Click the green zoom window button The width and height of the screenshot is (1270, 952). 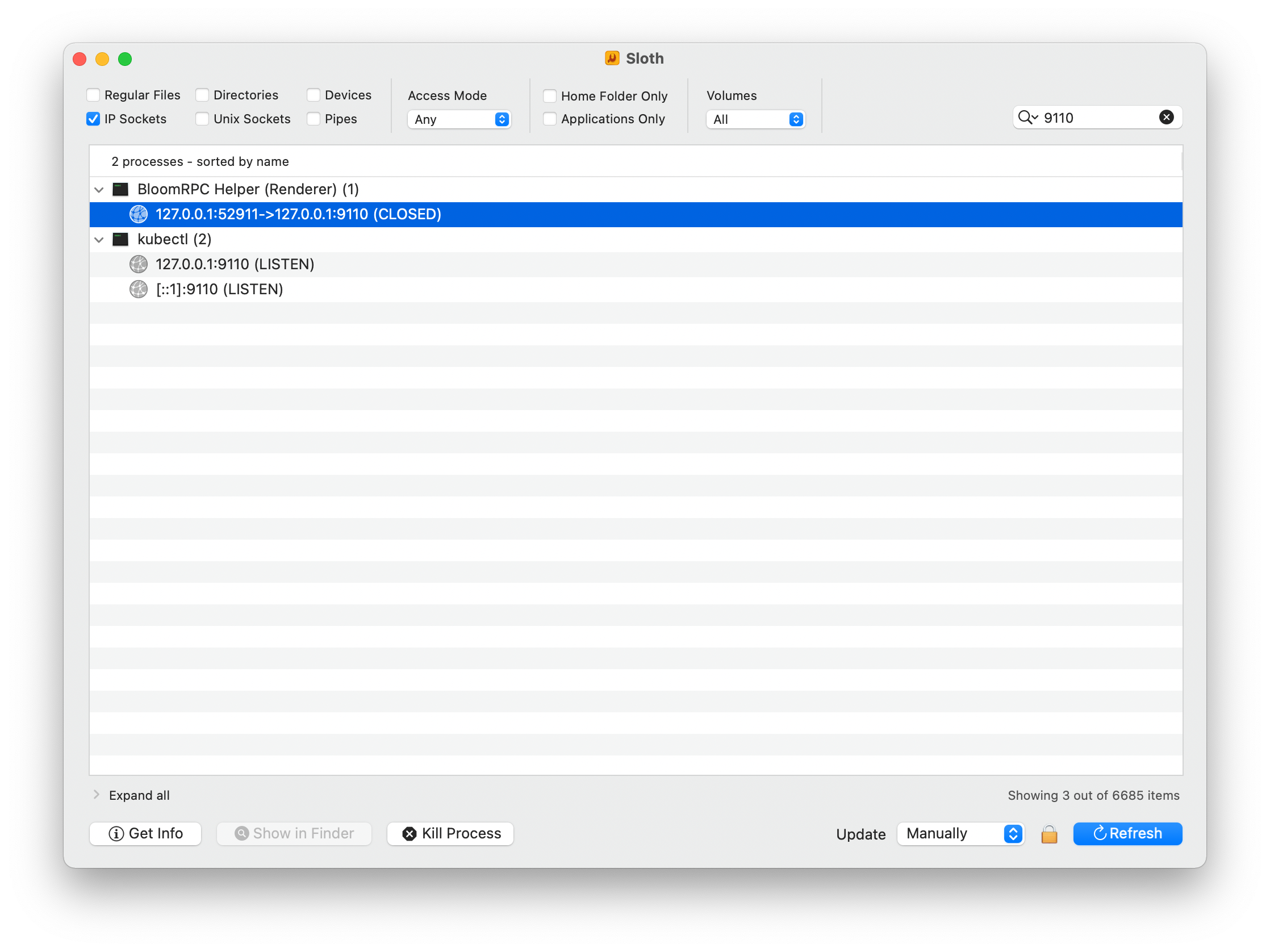pos(125,59)
